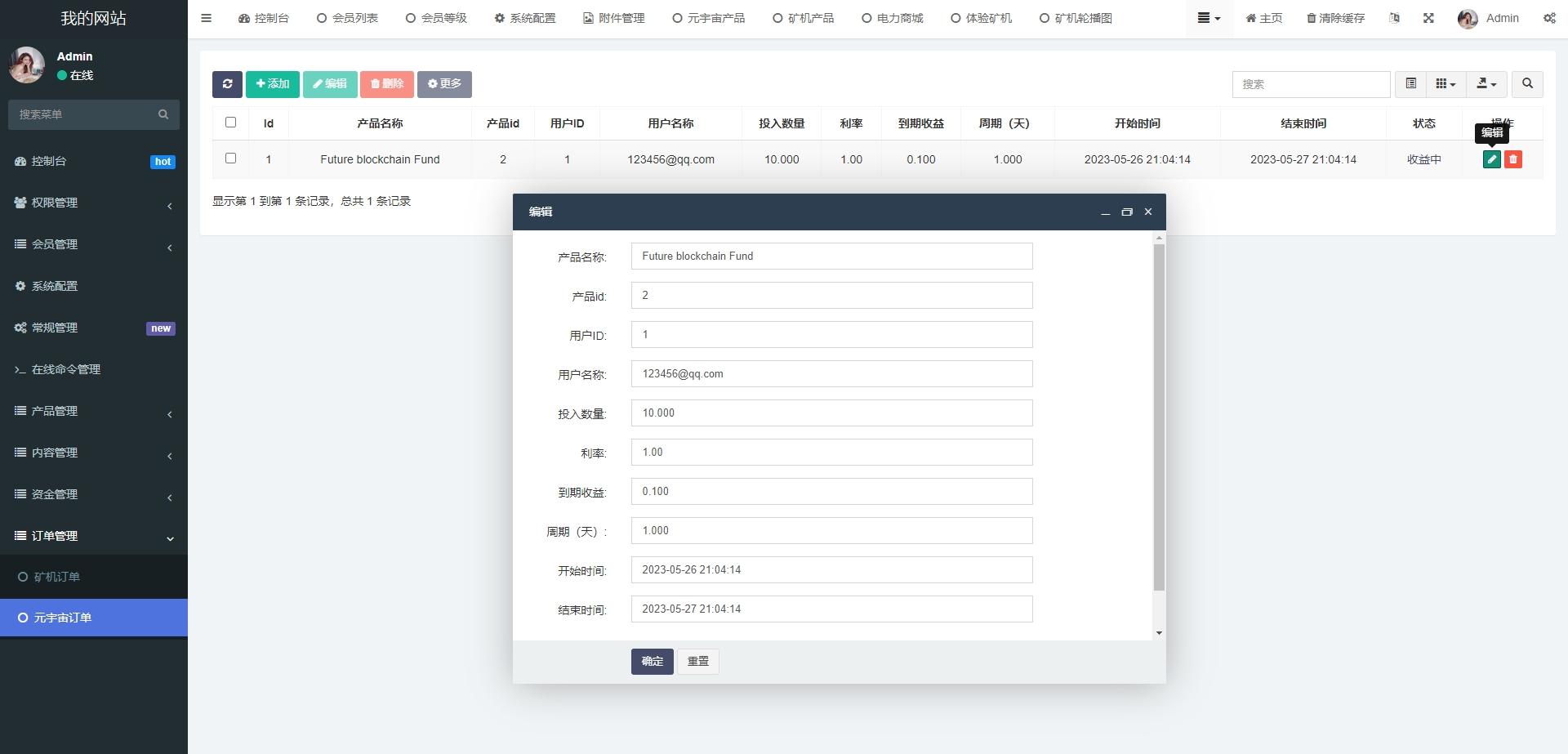Switch to 会员列表 top tab
This screenshot has width=1568, height=754.
pyautogui.click(x=347, y=18)
